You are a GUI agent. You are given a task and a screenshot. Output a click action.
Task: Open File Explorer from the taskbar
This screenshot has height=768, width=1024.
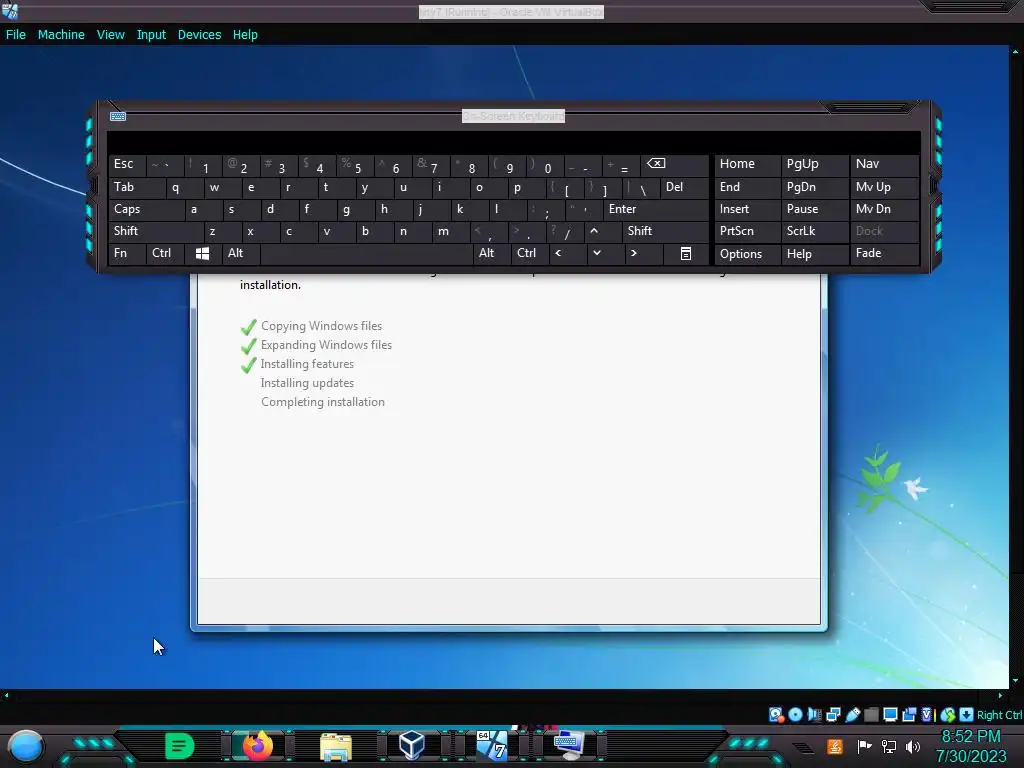336,746
